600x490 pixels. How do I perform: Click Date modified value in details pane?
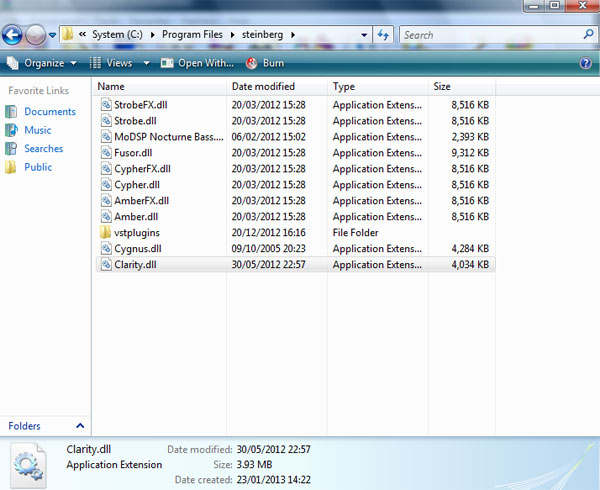coord(273,449)
